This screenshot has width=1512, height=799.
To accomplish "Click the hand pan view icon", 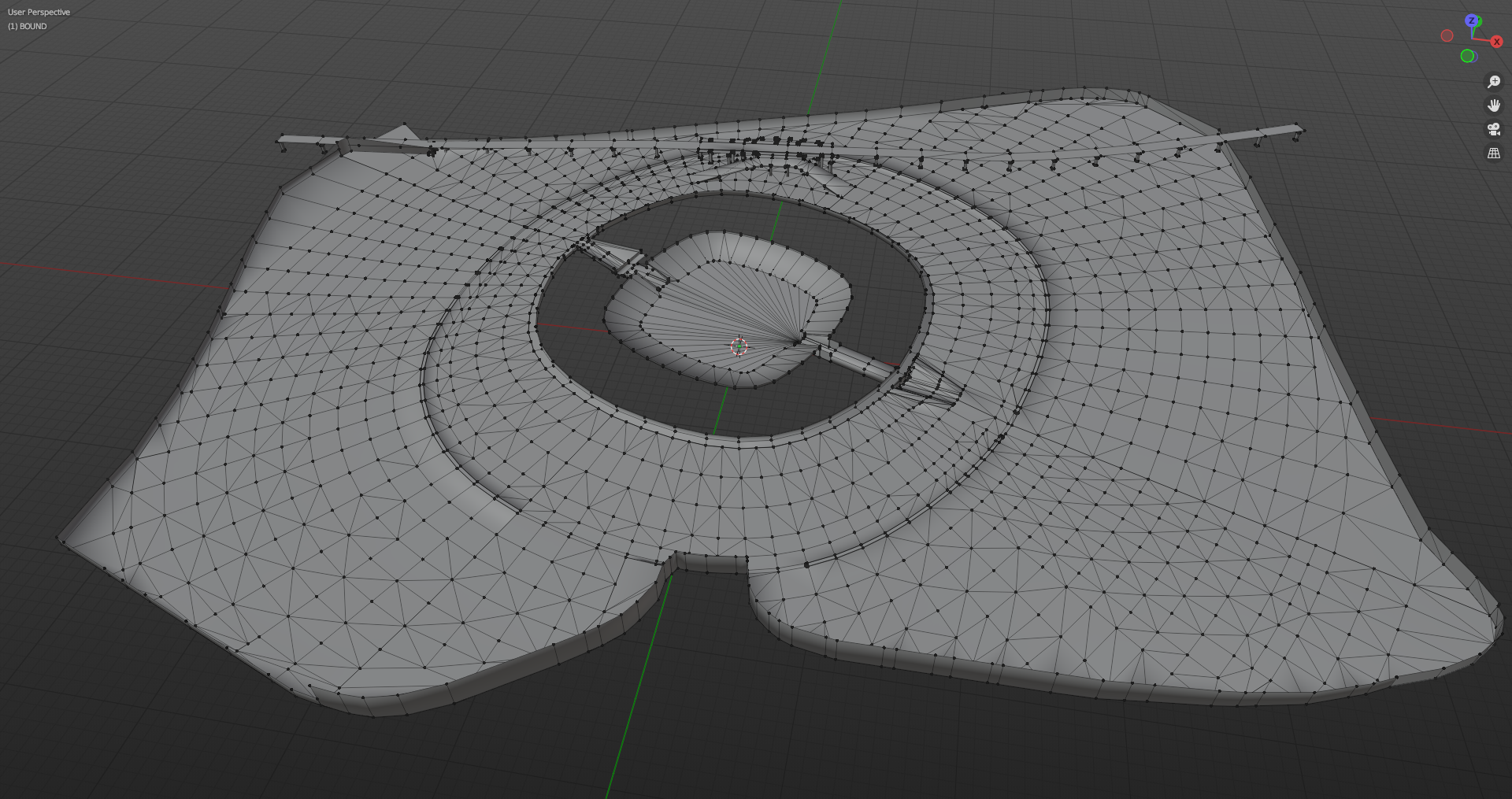I will click(x=1494, y=105).
